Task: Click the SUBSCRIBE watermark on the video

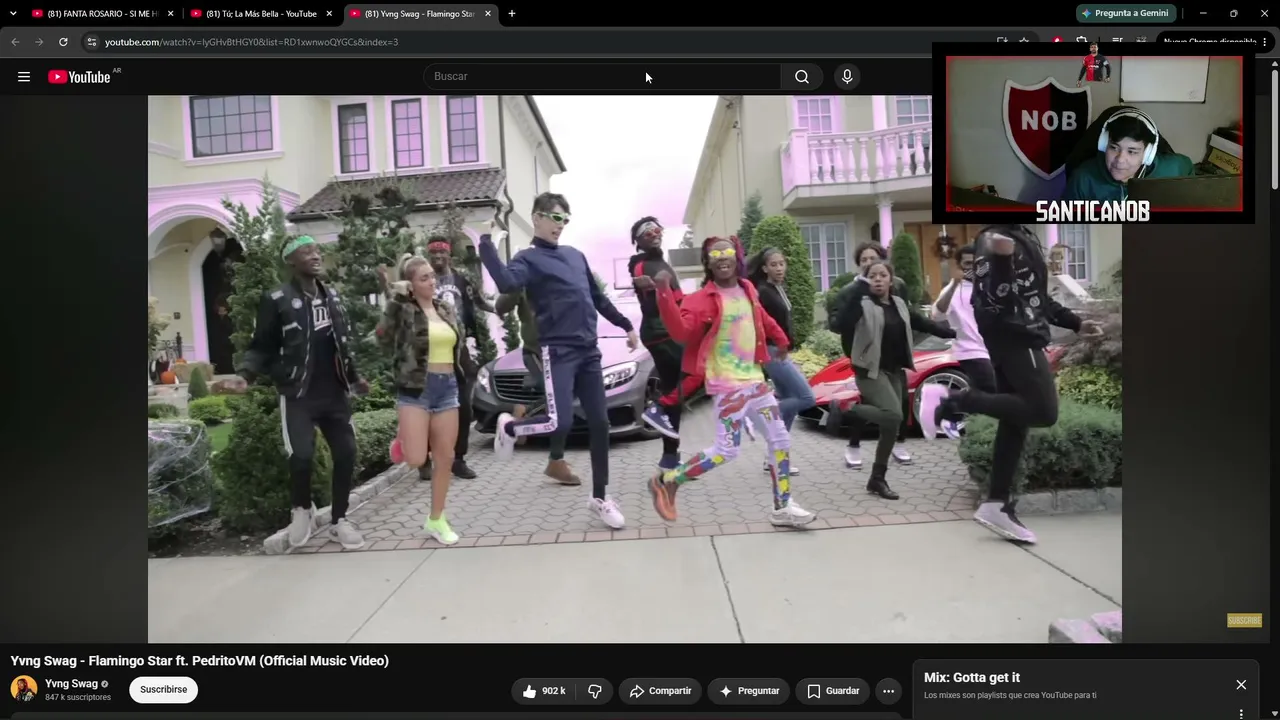Action: [x=1244, y=621]
